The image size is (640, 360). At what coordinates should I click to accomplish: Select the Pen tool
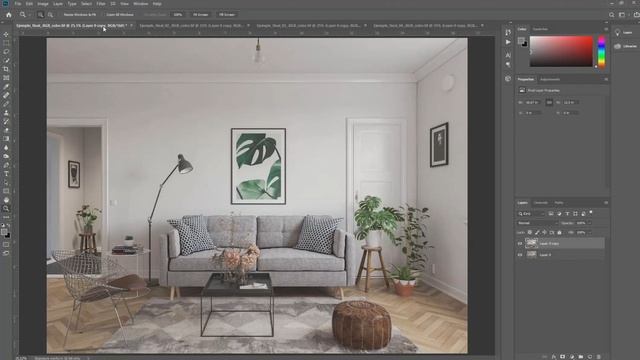point(6,165)
